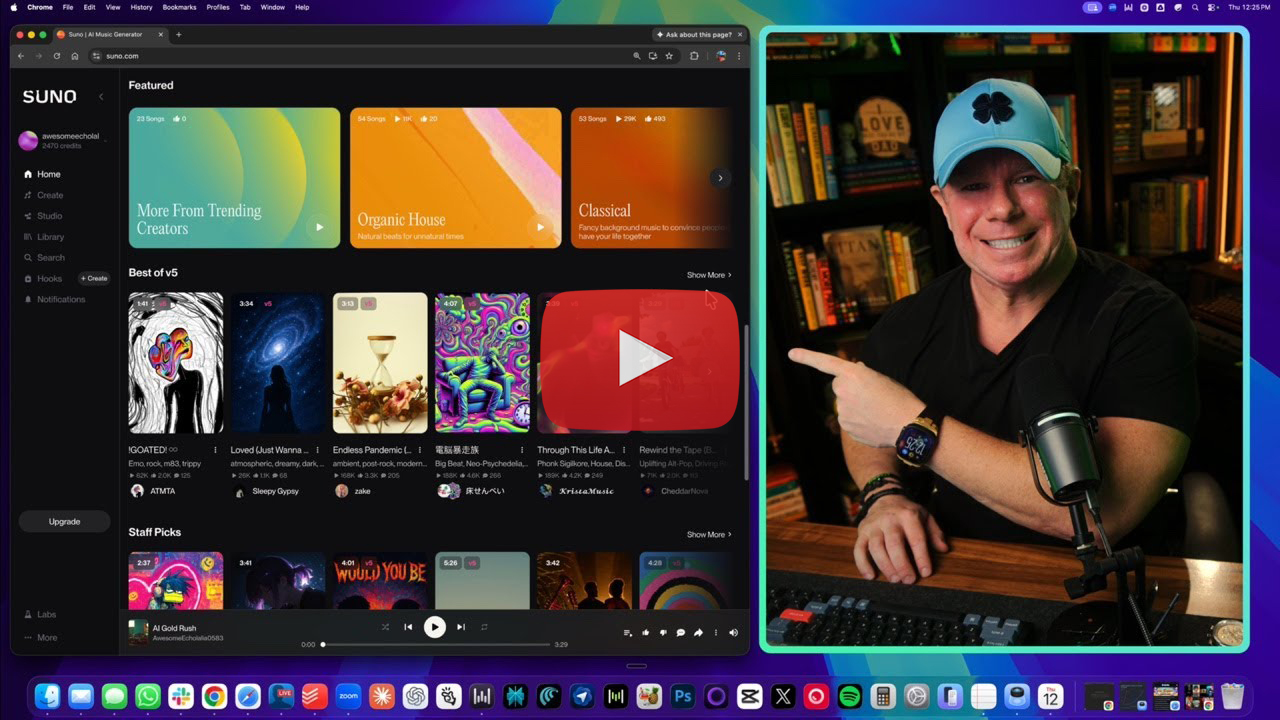Dislike the current track in player
The image size is (1280, 720).
[x=663, y=632]
